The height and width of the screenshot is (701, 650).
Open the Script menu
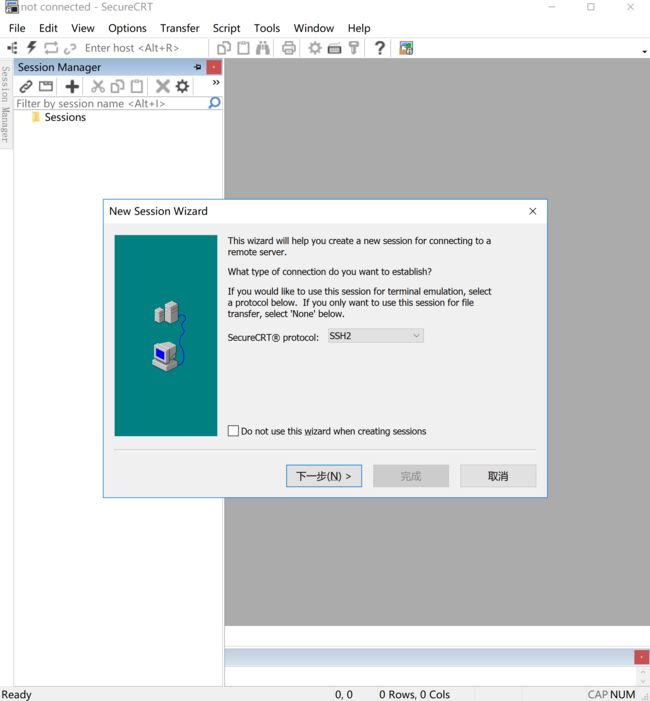point(227,28)
